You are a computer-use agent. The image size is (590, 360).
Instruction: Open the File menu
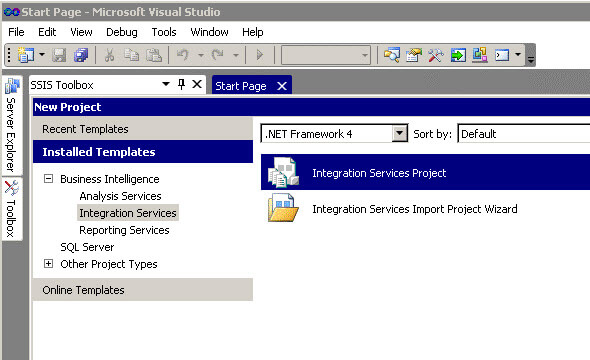(16, 32)
